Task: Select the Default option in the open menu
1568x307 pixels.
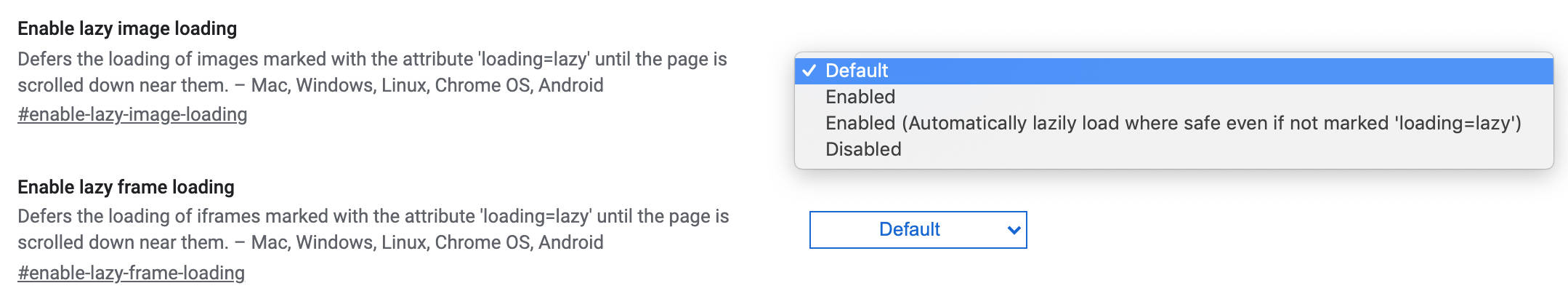Action: coord(857,71)
